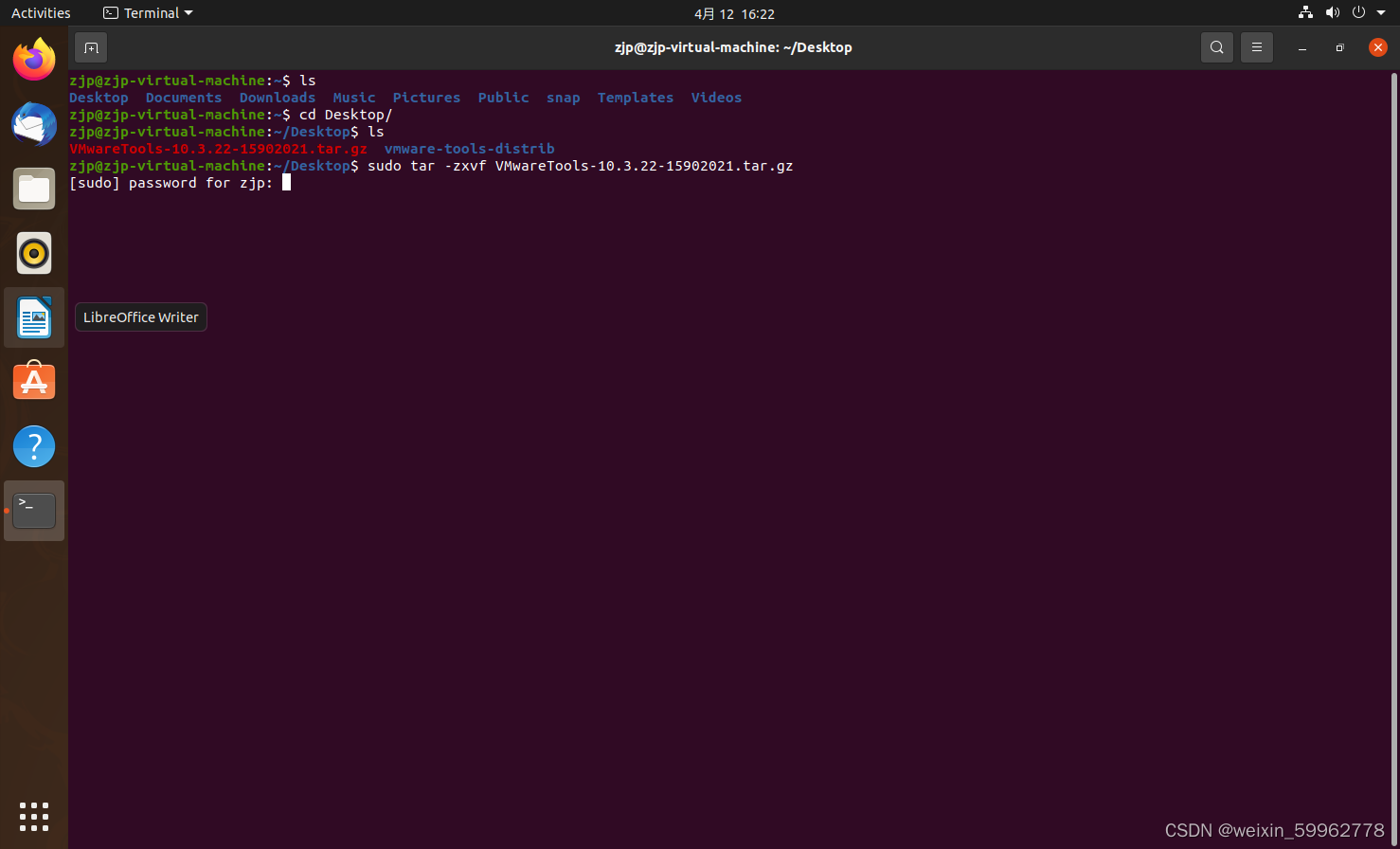Click the terminal vertical scrollbar
Screen dimensions: 1400x849
pyautogui.click(x=1394, y=459)
